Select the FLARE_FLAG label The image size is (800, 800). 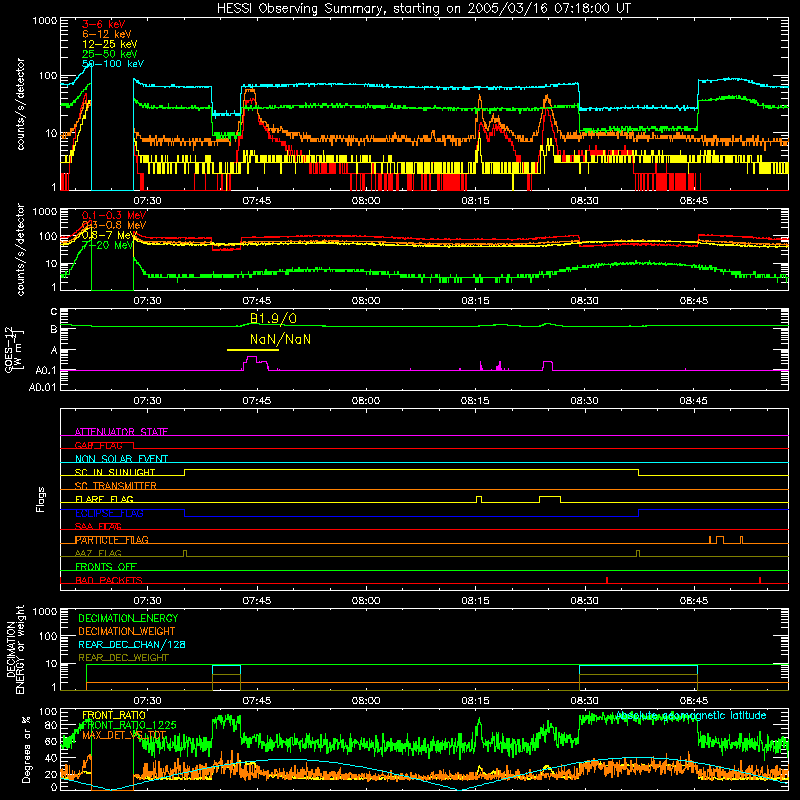tap(104, 499)
